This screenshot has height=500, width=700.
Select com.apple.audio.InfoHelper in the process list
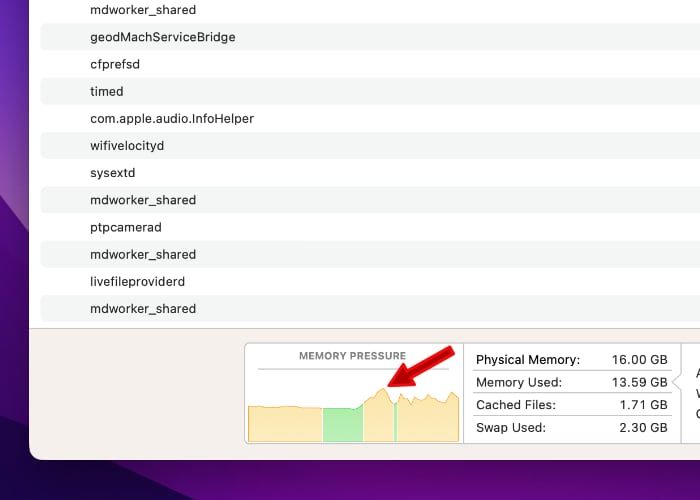172,118
